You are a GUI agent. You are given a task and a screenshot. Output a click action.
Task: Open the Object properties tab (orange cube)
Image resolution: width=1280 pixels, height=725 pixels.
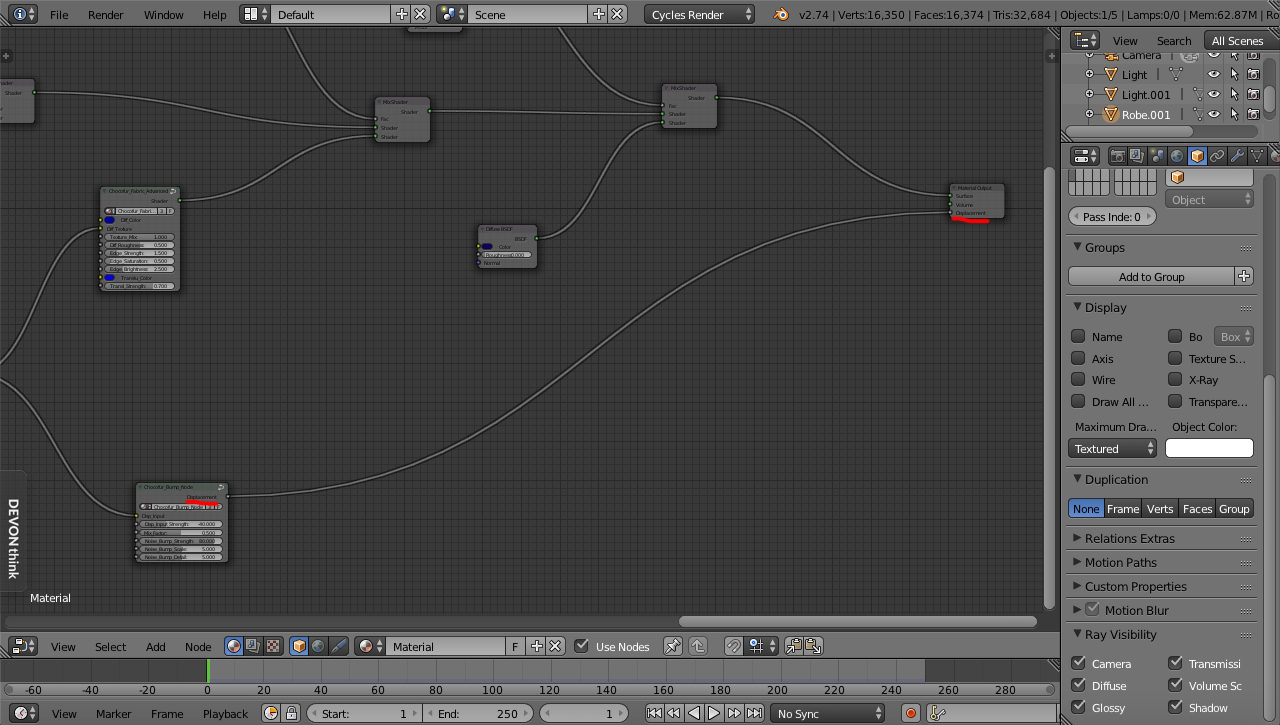tap(1197, 156)
